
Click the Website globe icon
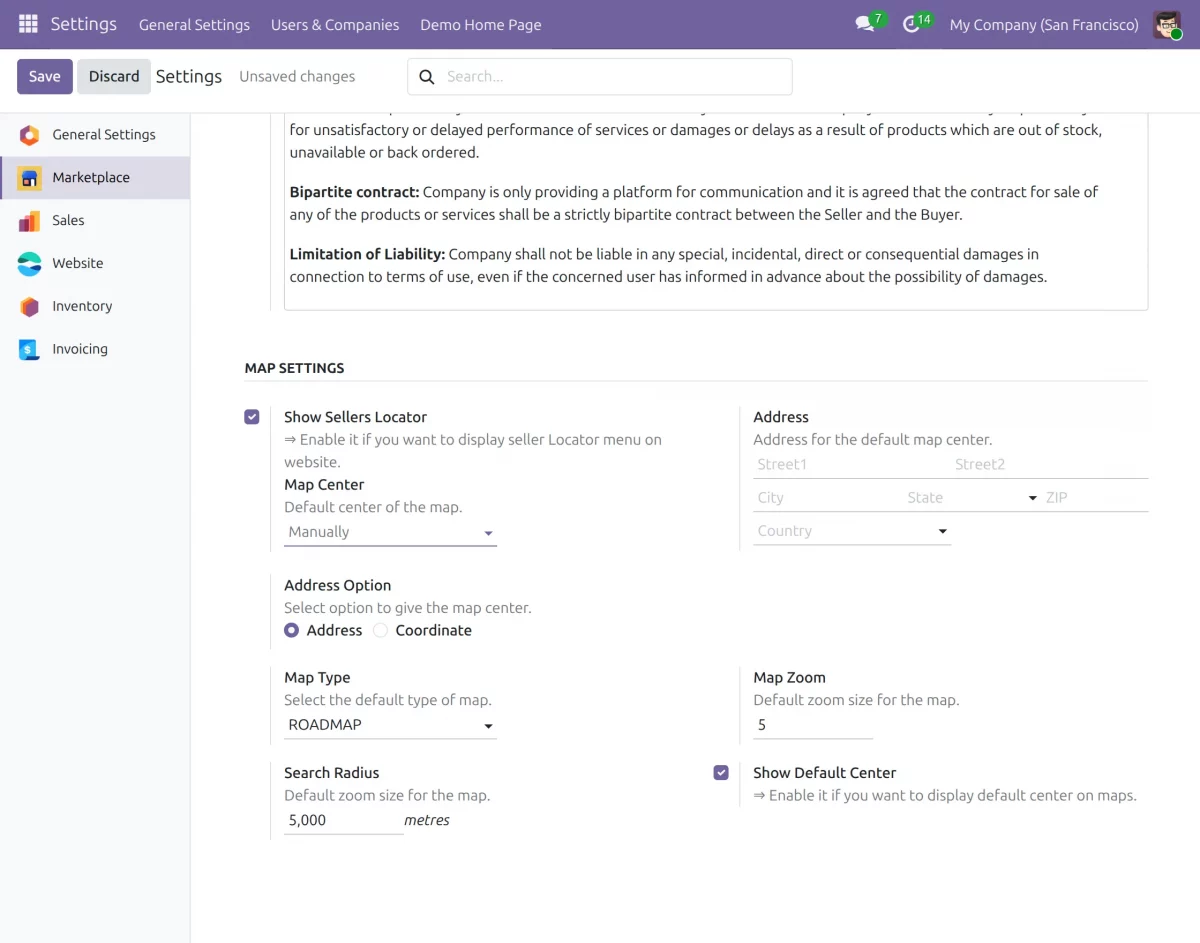point(29,264)
